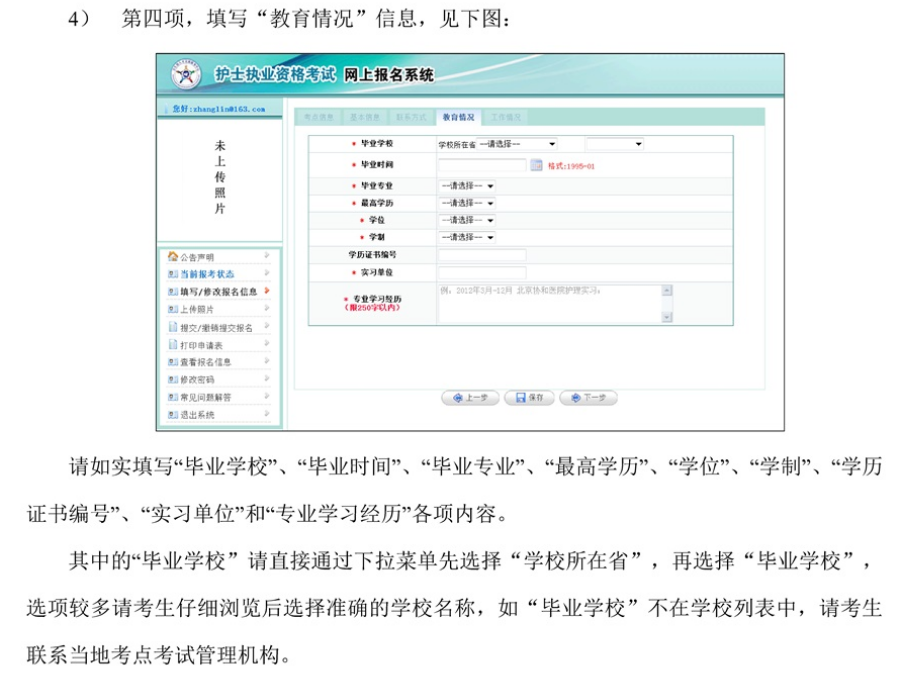910x680 pixels.
Task: Click the 保存 save button
Action: [x=529, y=398]
